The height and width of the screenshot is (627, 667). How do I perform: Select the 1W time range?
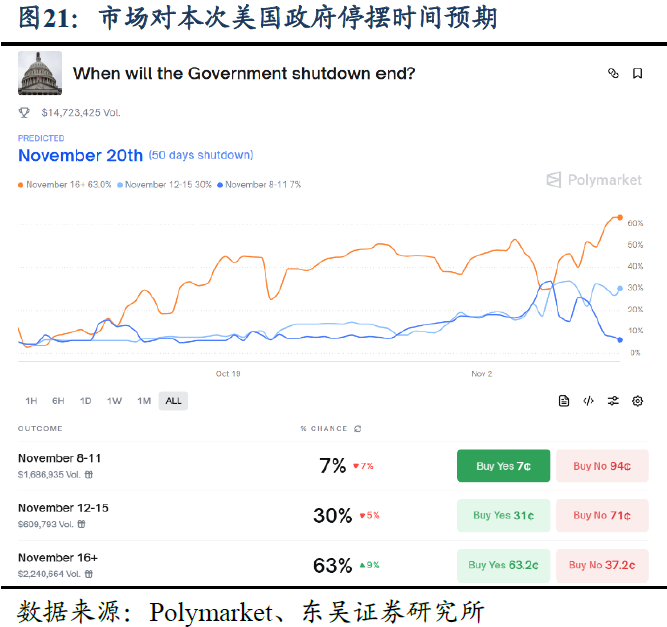click(x=114, y=401)
